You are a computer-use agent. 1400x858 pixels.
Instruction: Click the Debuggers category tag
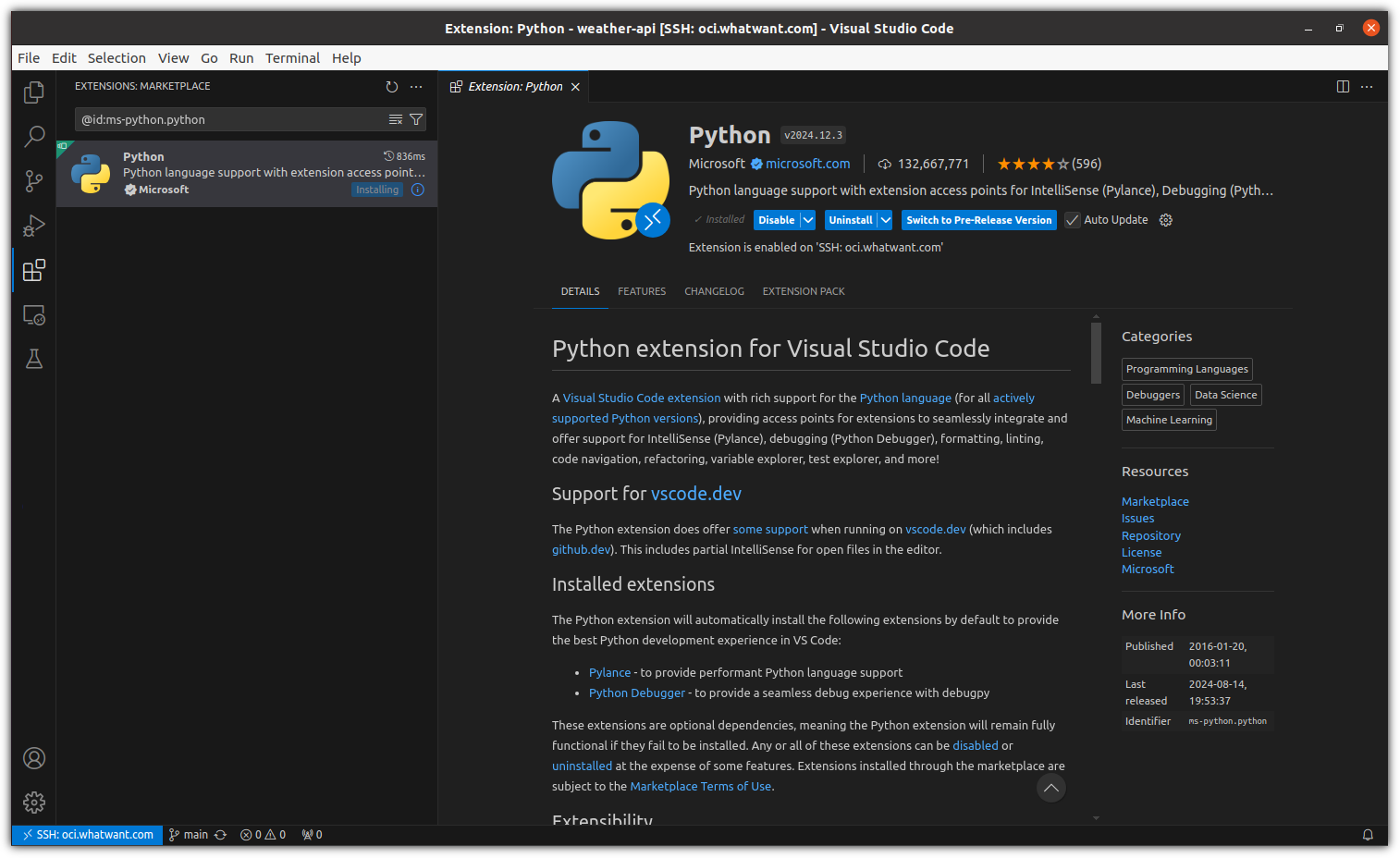pyautogui.click(x=1153, y=395)
